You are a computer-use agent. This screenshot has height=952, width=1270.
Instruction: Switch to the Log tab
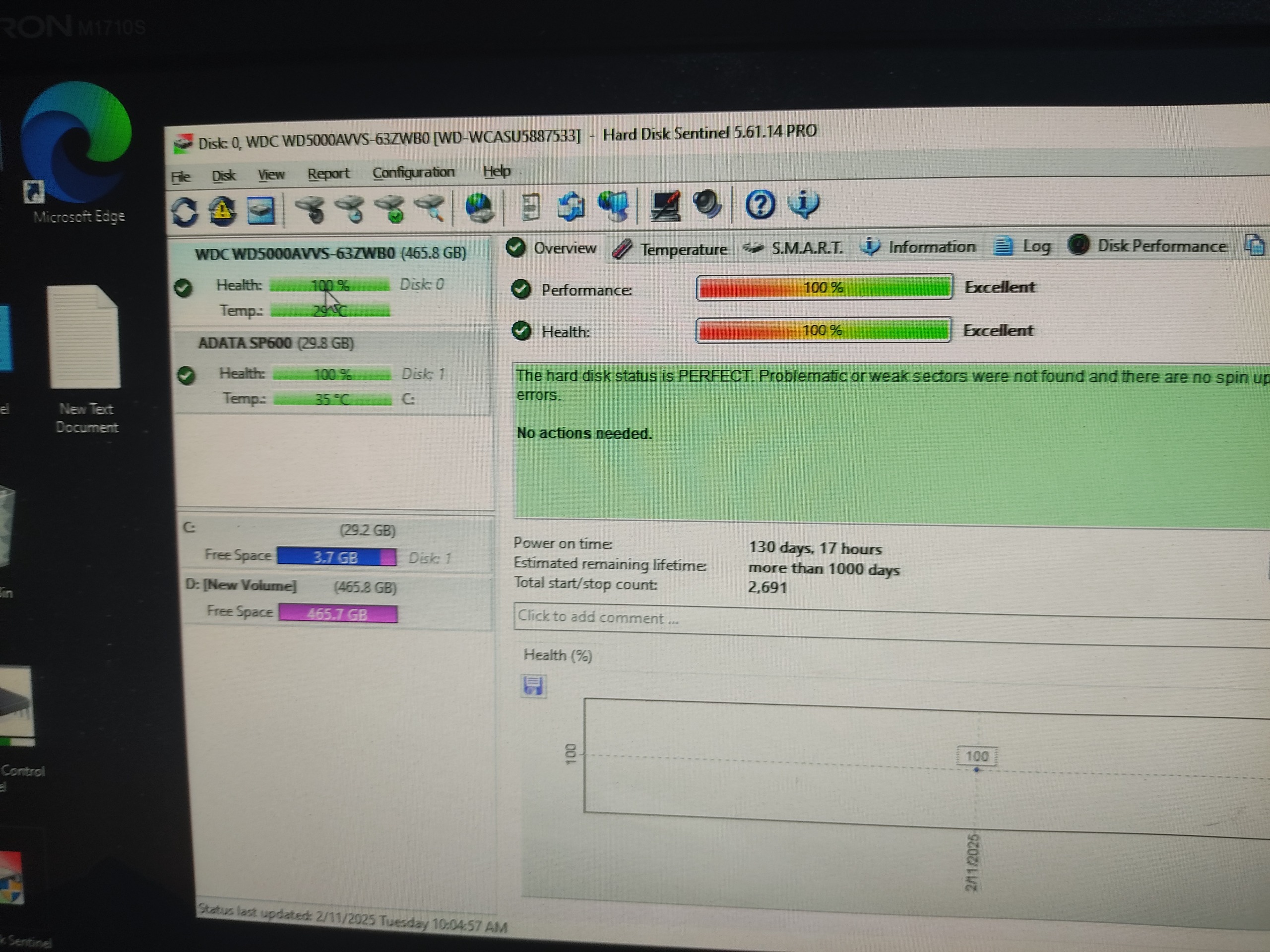point(1023,246)
